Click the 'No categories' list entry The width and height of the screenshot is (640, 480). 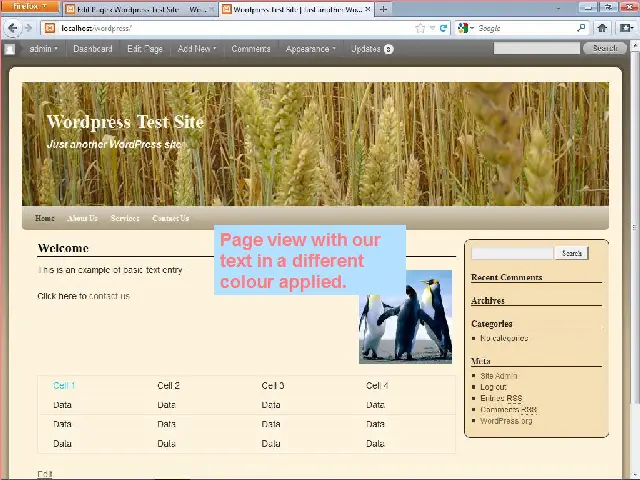(504, 338)
